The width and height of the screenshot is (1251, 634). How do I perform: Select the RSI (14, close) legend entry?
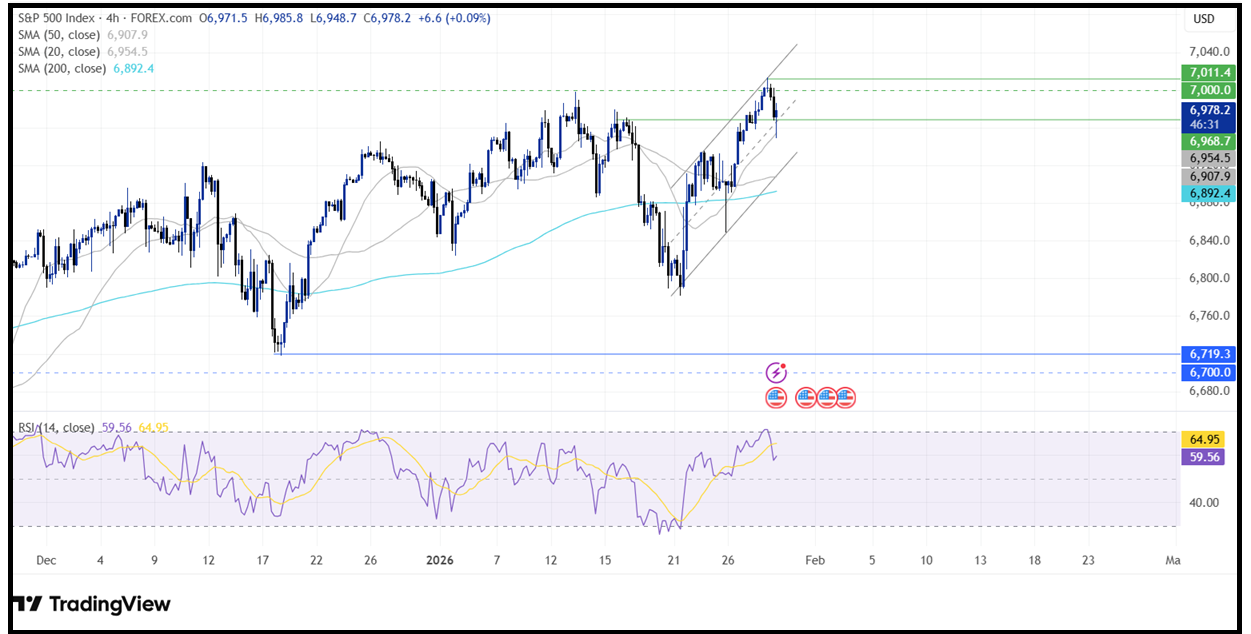pos(56,425)
